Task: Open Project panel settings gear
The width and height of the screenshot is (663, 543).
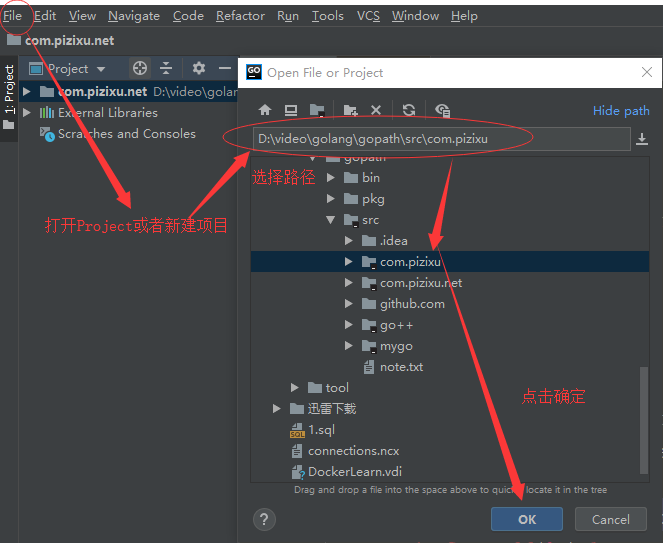Action: click(x=199, y=68)
